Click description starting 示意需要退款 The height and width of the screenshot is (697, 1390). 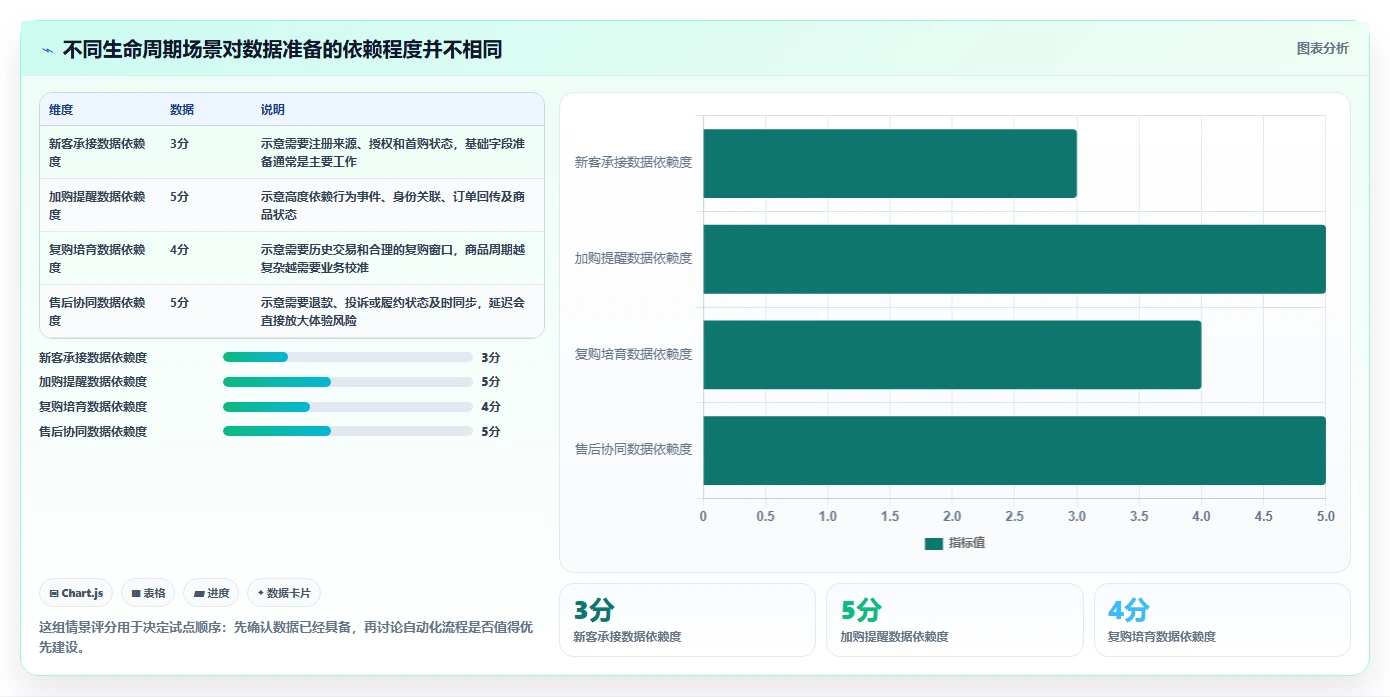click(393, 311)
